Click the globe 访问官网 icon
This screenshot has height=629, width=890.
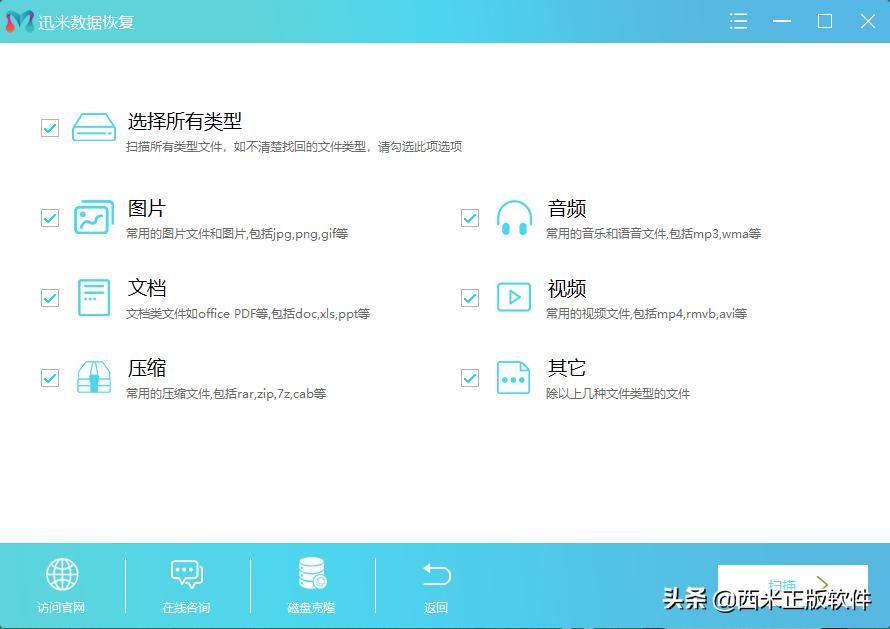pos(62,575)
